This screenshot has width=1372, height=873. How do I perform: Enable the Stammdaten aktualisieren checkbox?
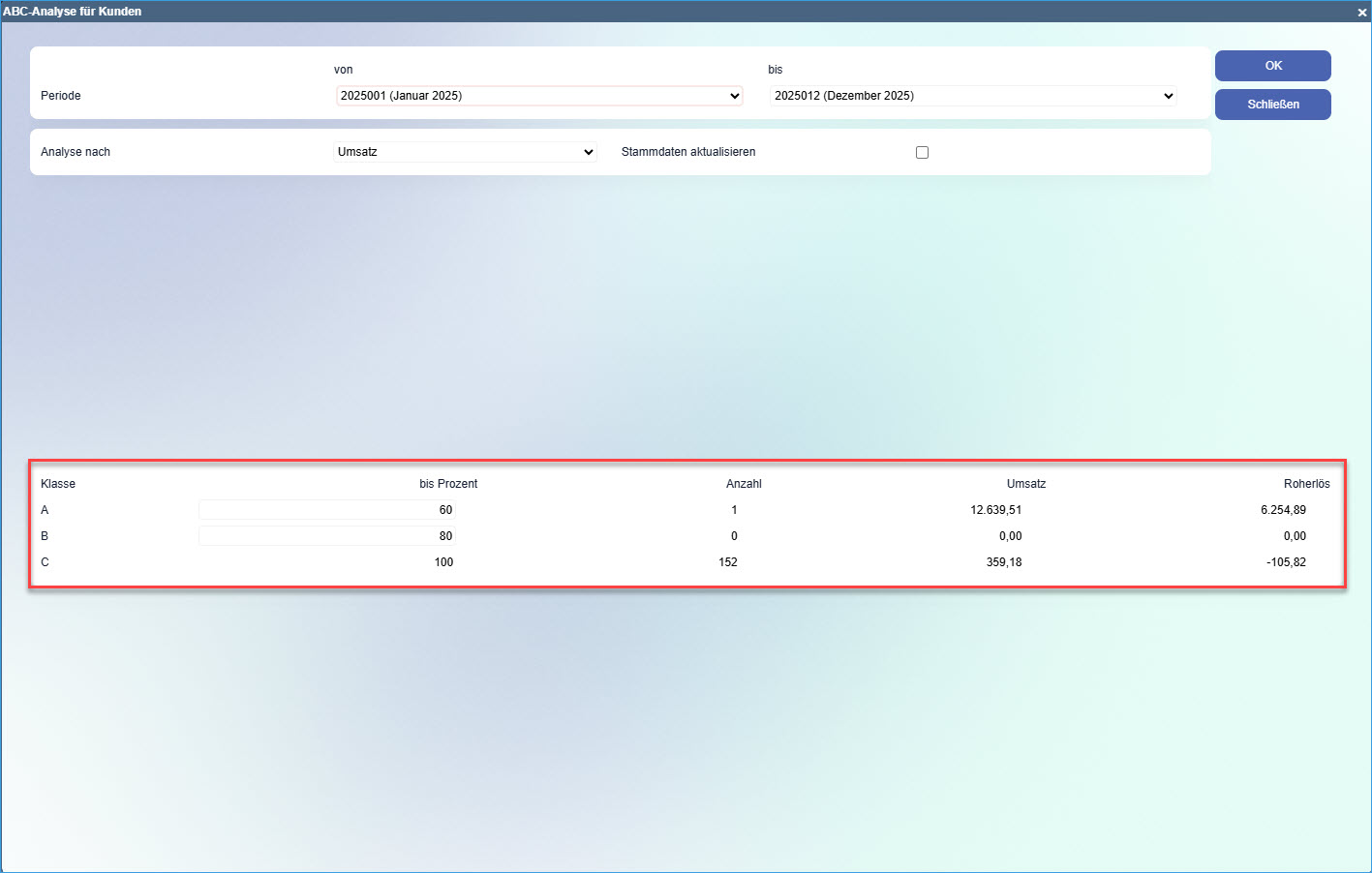[922, 152]
